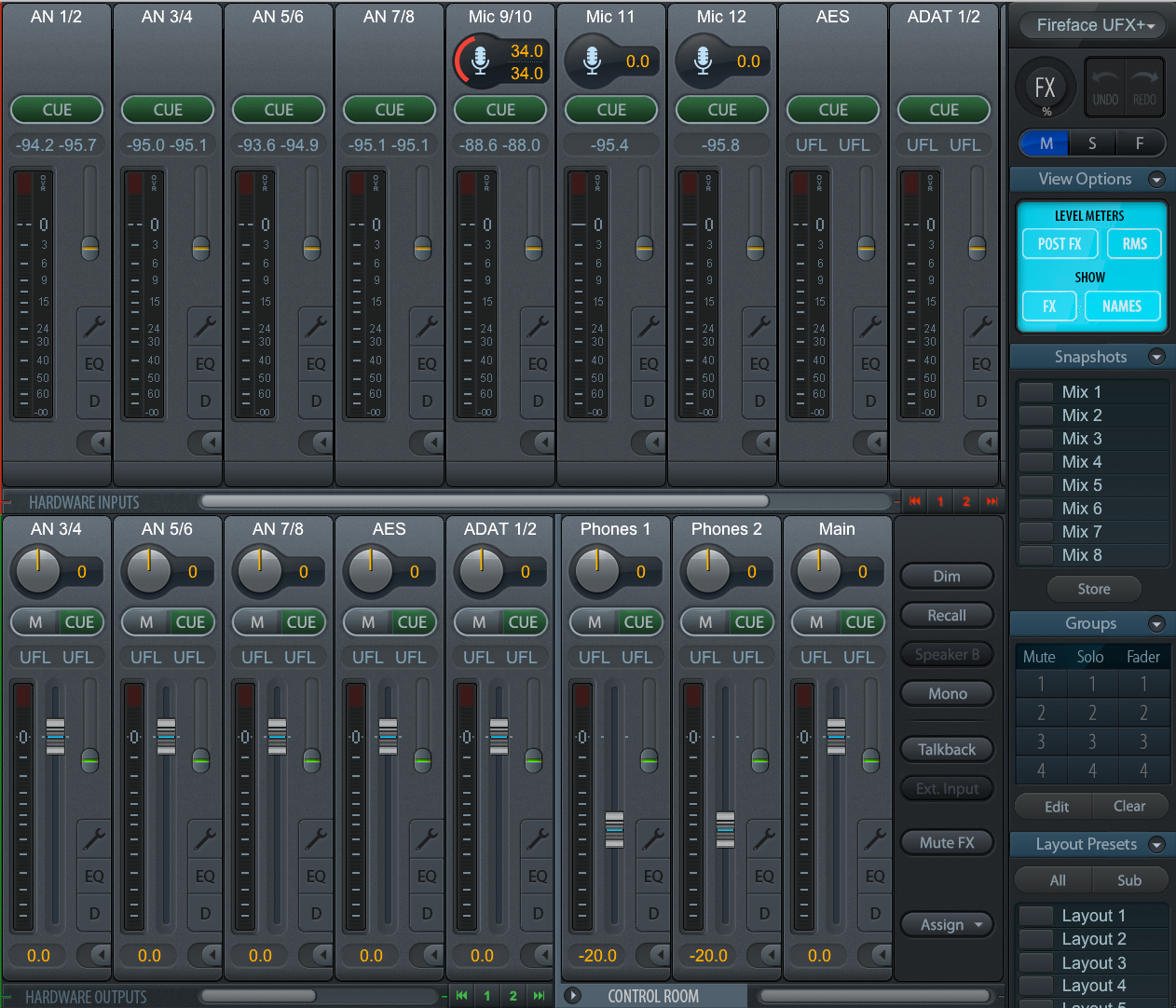Store the current snapshot
This screenshot has width=1176, height=1008.
1093,589
